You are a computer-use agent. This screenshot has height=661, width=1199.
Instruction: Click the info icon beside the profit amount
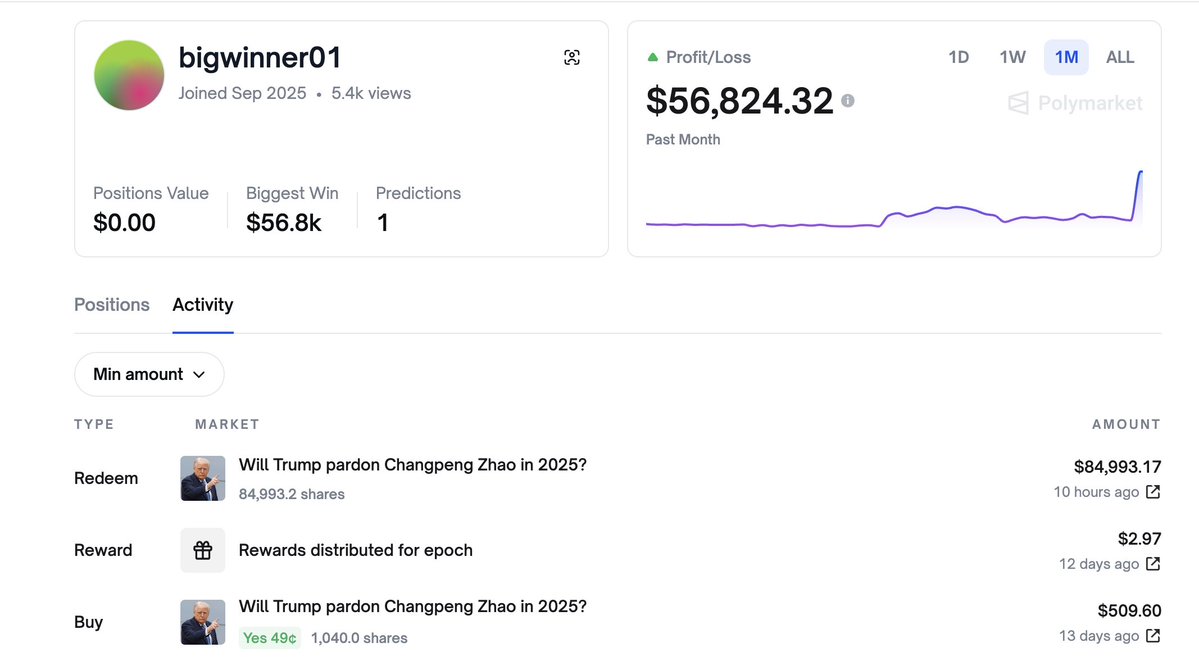click(x=848, y=101)
